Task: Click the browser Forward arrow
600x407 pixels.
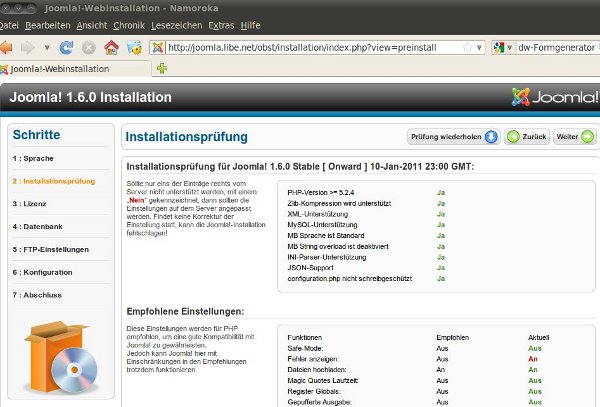Action: (x=28, y=48)
